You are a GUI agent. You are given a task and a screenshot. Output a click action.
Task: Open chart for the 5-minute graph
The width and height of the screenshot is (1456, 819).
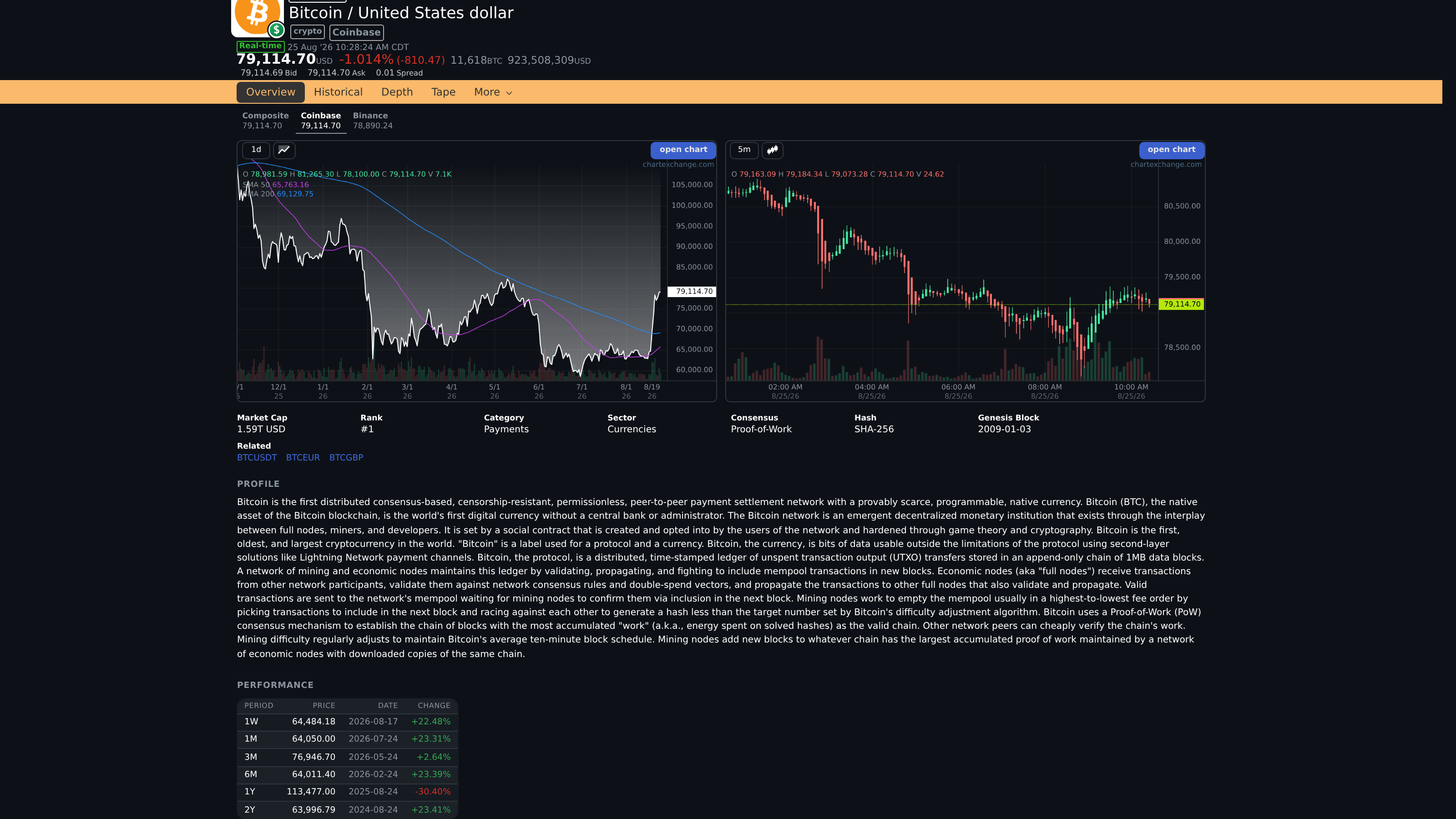pos(1171,150)
